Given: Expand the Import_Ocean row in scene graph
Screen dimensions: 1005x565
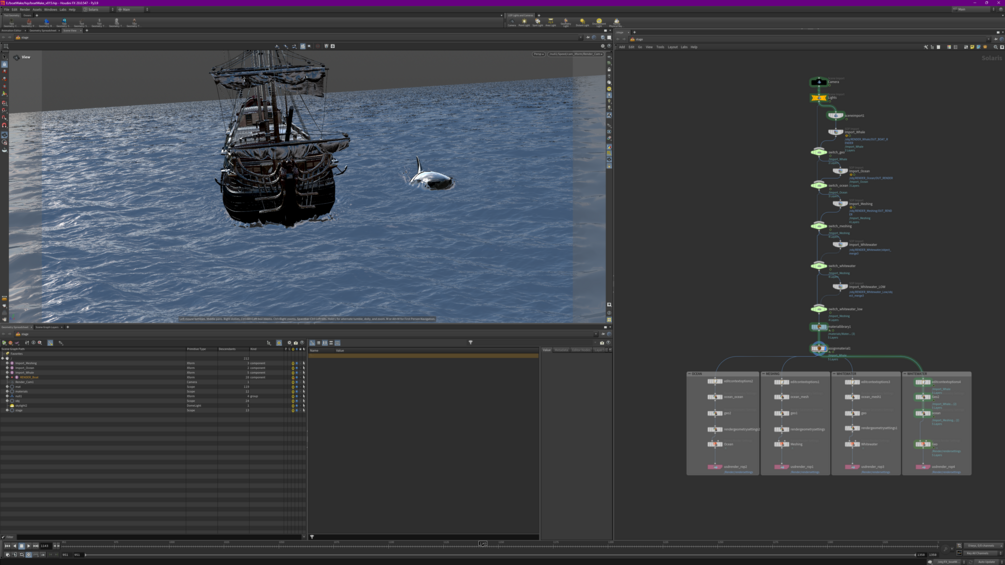Looking at the screenshot, I should pyautogui.click(x=7, y=368).
